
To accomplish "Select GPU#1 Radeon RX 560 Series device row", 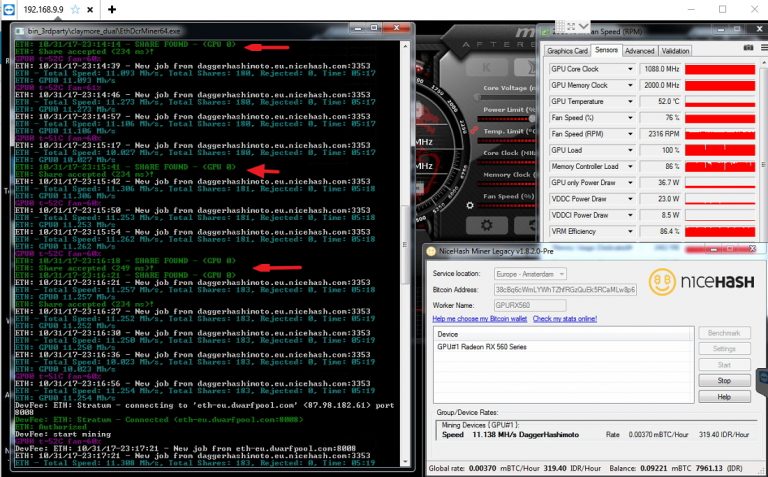I will [x=563, y=347].
